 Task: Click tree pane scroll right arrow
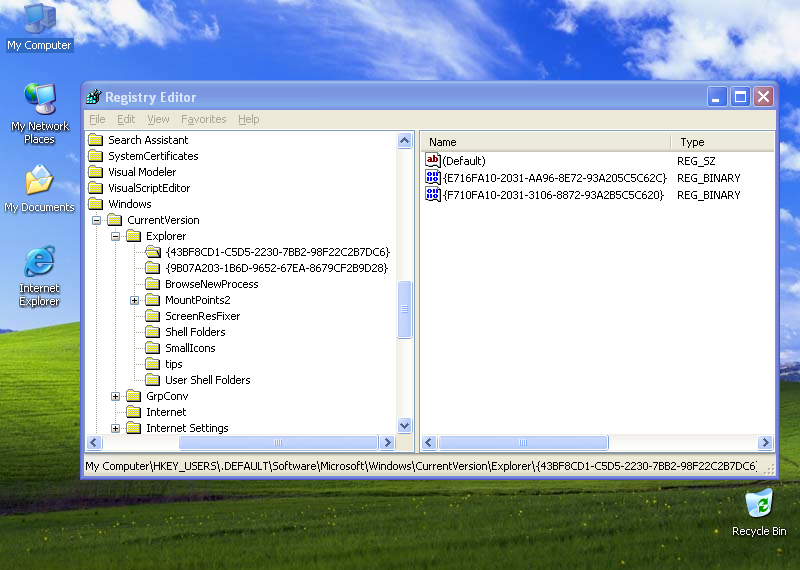coord(387,442)
